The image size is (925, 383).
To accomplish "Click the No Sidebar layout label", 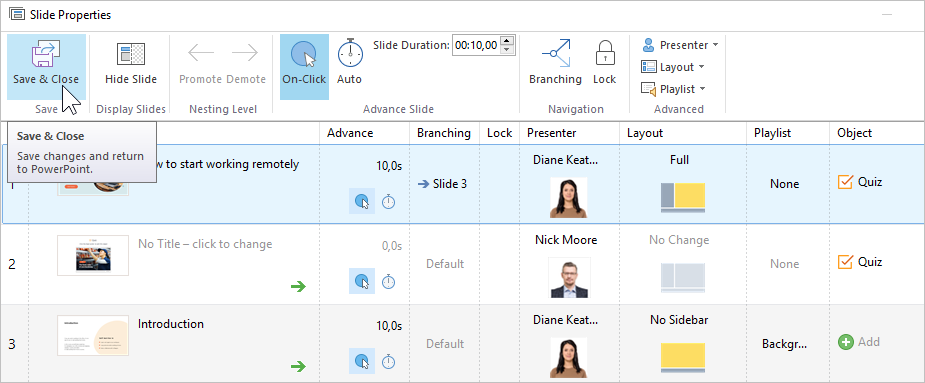I will [679, 320].
